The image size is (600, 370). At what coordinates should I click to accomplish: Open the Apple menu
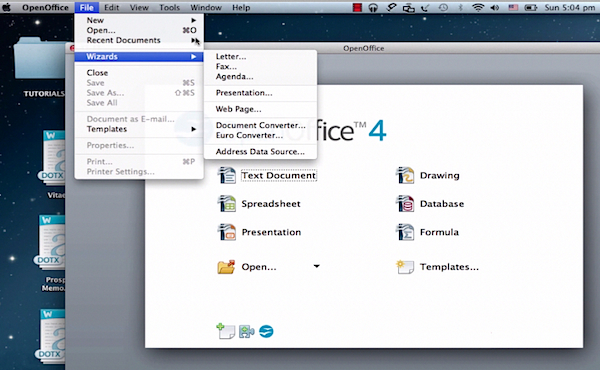(x=7, y=7)
